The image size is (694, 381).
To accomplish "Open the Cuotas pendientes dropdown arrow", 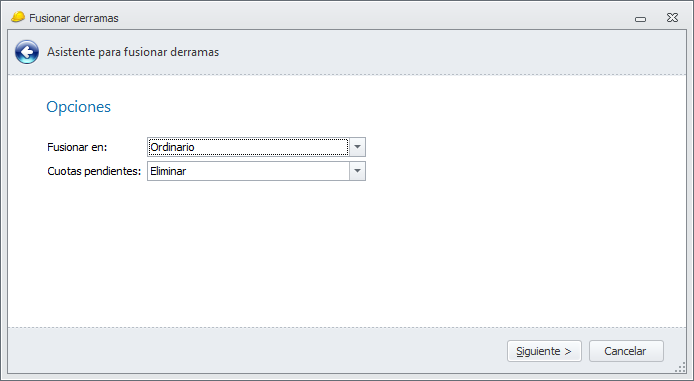I will point(357,171).
